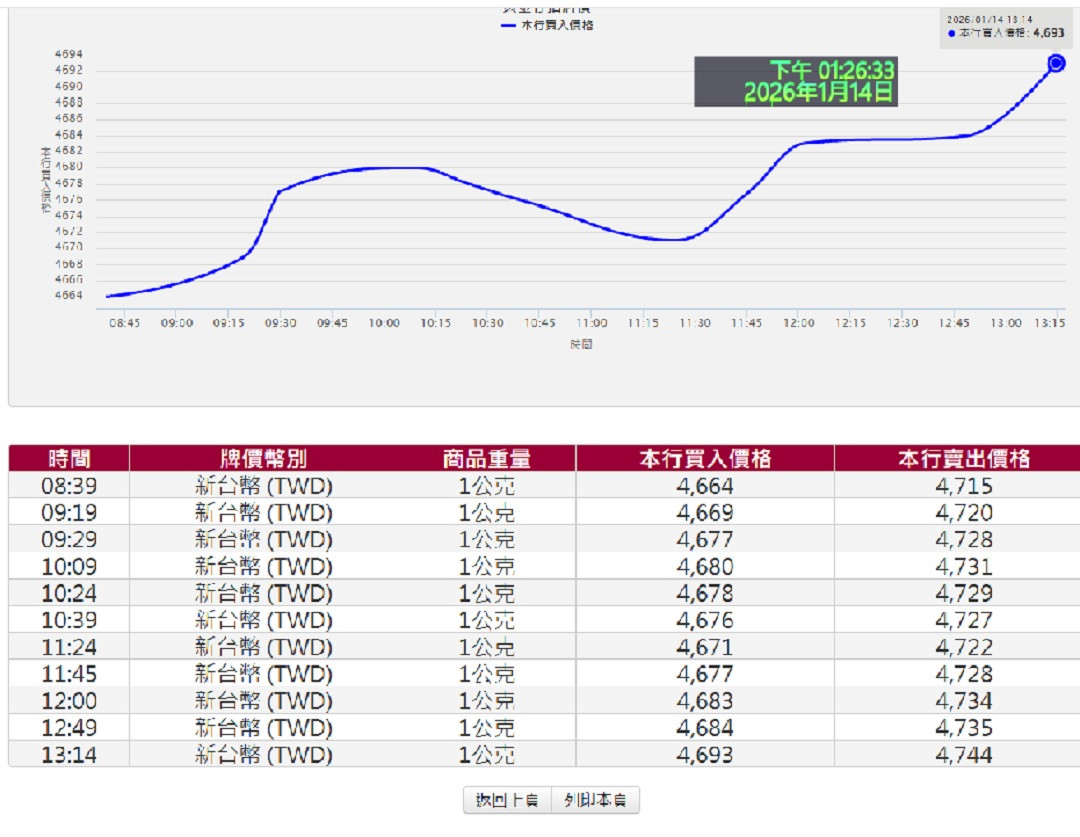This screenshot has height=837, width=1080.
Task: Click the 商品重量 column header
Action: tap(486, 459)
